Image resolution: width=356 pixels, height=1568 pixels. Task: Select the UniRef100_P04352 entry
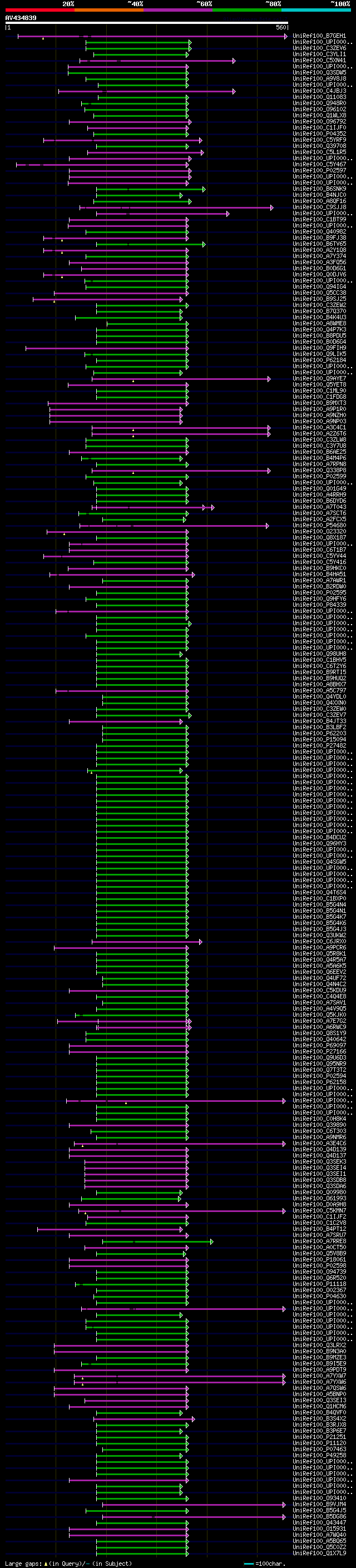coord(319,134)
